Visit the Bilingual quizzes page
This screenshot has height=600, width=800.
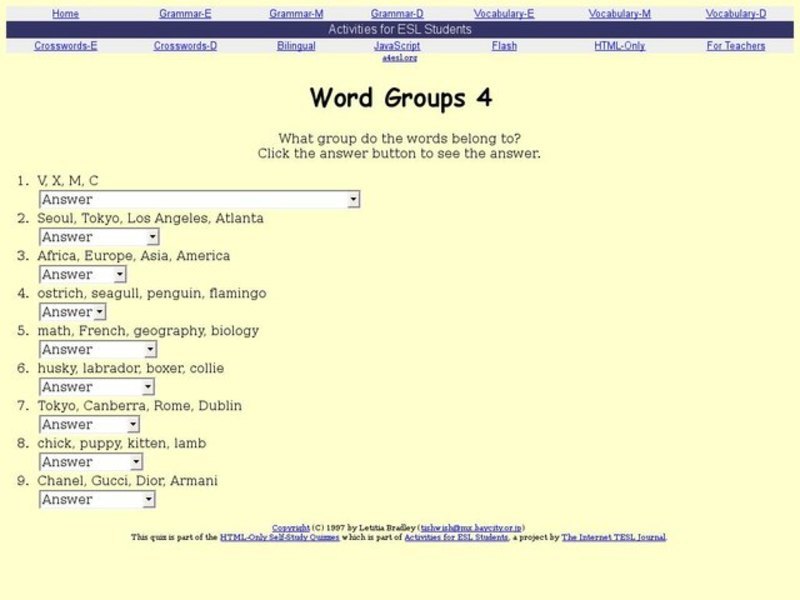pyautogui.click(x=297, y=45)
